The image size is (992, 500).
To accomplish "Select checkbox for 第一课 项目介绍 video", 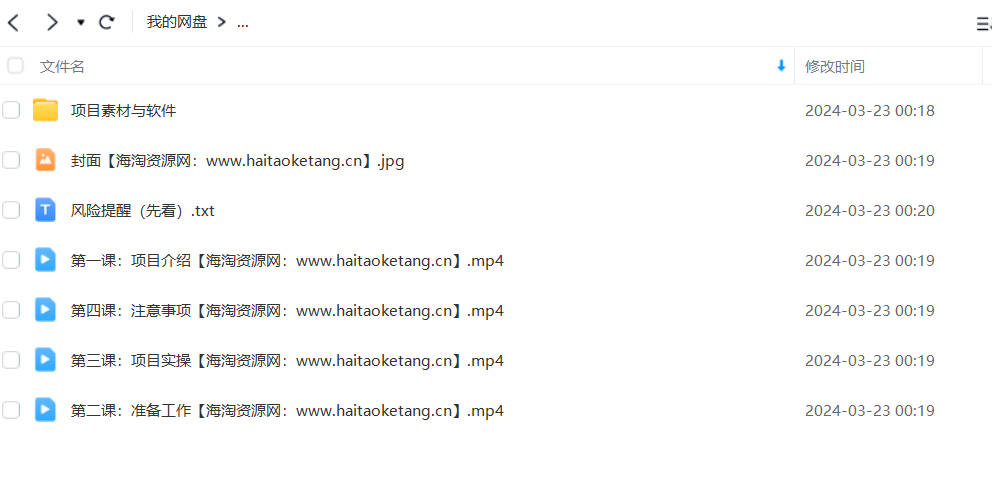I will coord(11,260).
